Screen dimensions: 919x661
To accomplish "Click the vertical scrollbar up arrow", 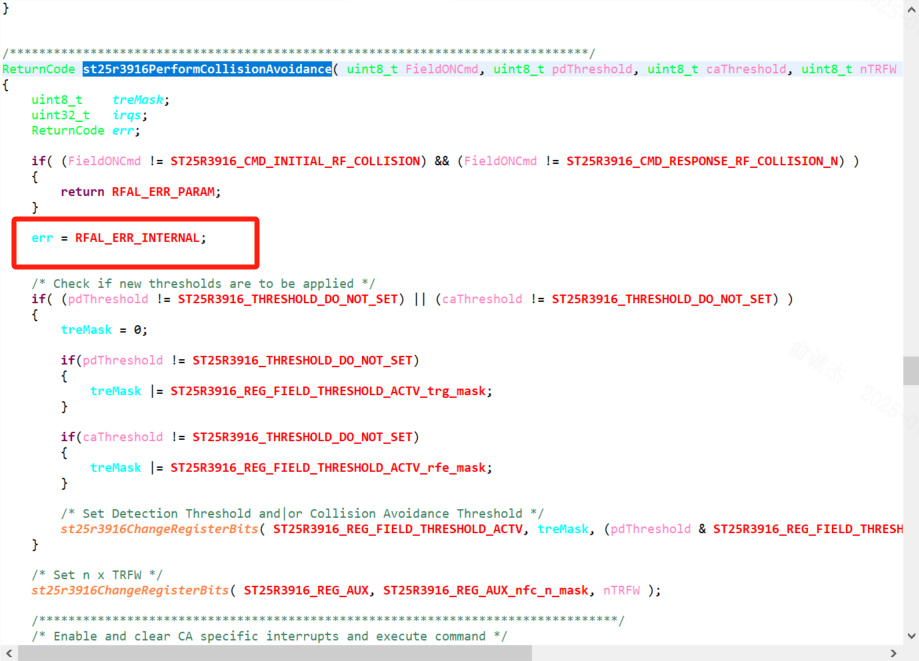I will coord(911,9).
